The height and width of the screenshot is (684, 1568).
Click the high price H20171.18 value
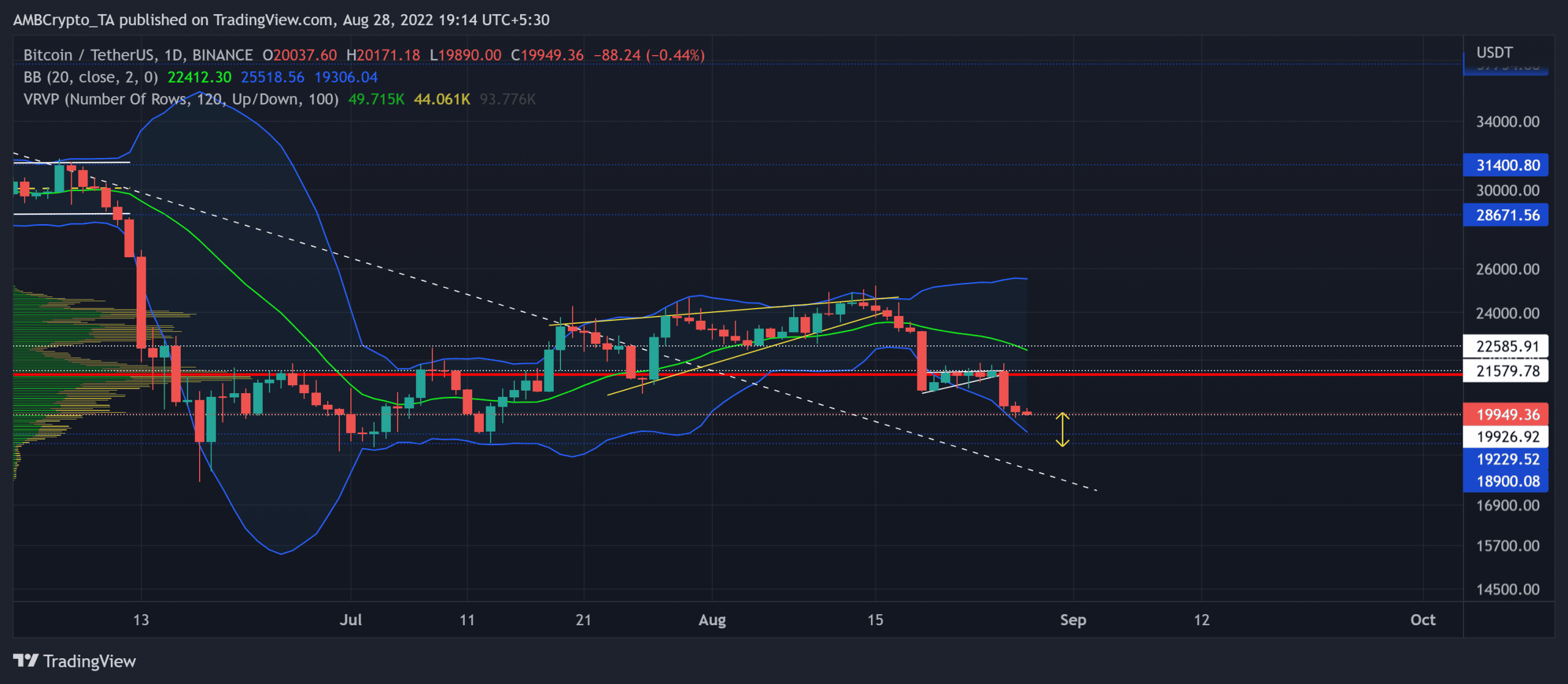click(x=383, y=55)
